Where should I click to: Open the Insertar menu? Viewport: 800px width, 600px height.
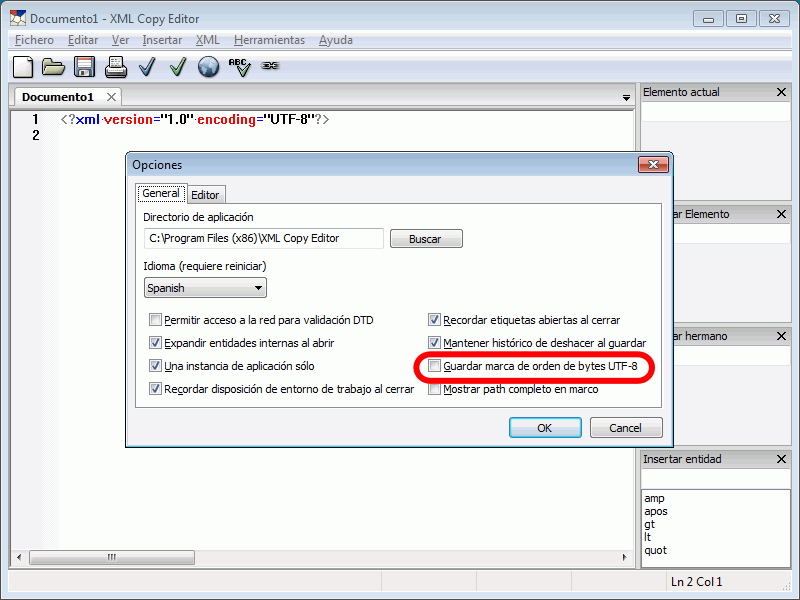point(162,40)
